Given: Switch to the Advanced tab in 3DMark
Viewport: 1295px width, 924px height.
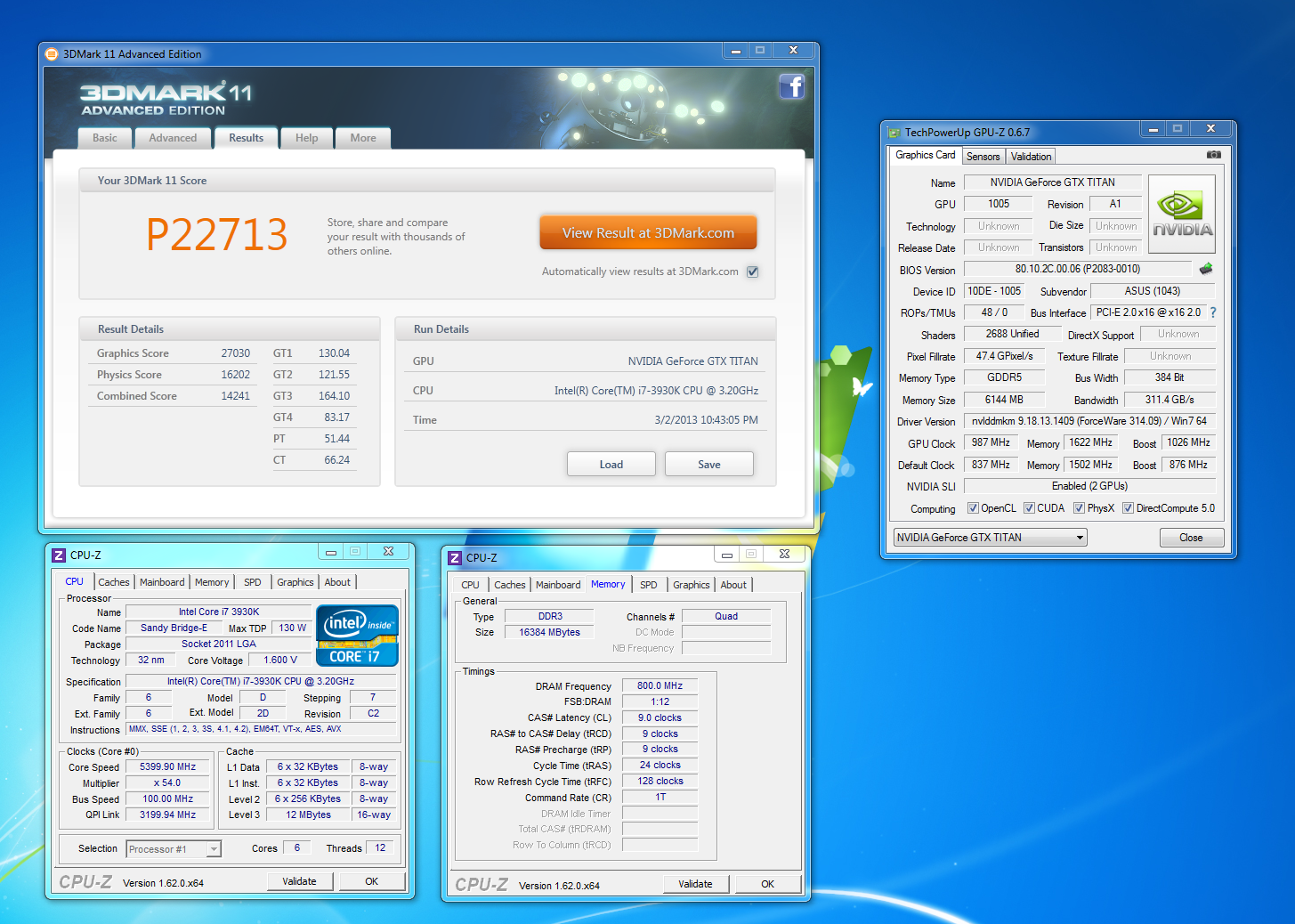Looking at the screenshot, I should click(x=173, y=138).
